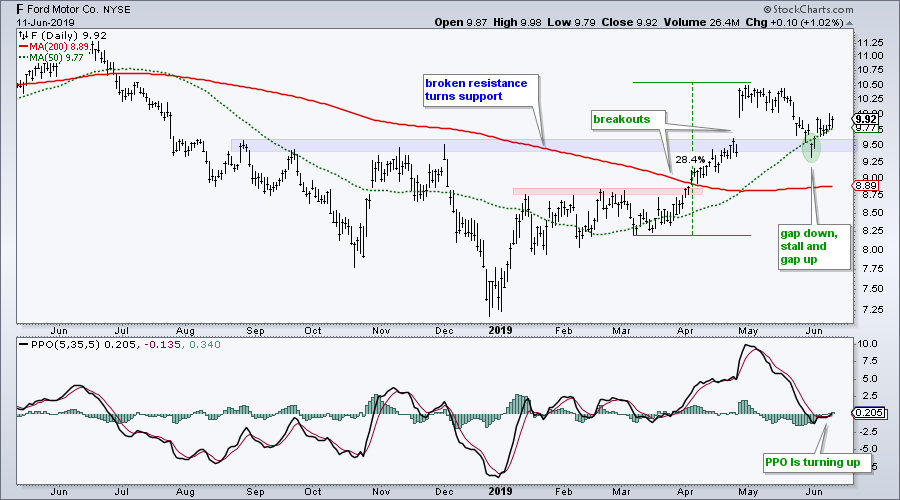This screenshot has height=500, width=900.
Task: Click the May label under the price chart
Action: click(748, 331)
